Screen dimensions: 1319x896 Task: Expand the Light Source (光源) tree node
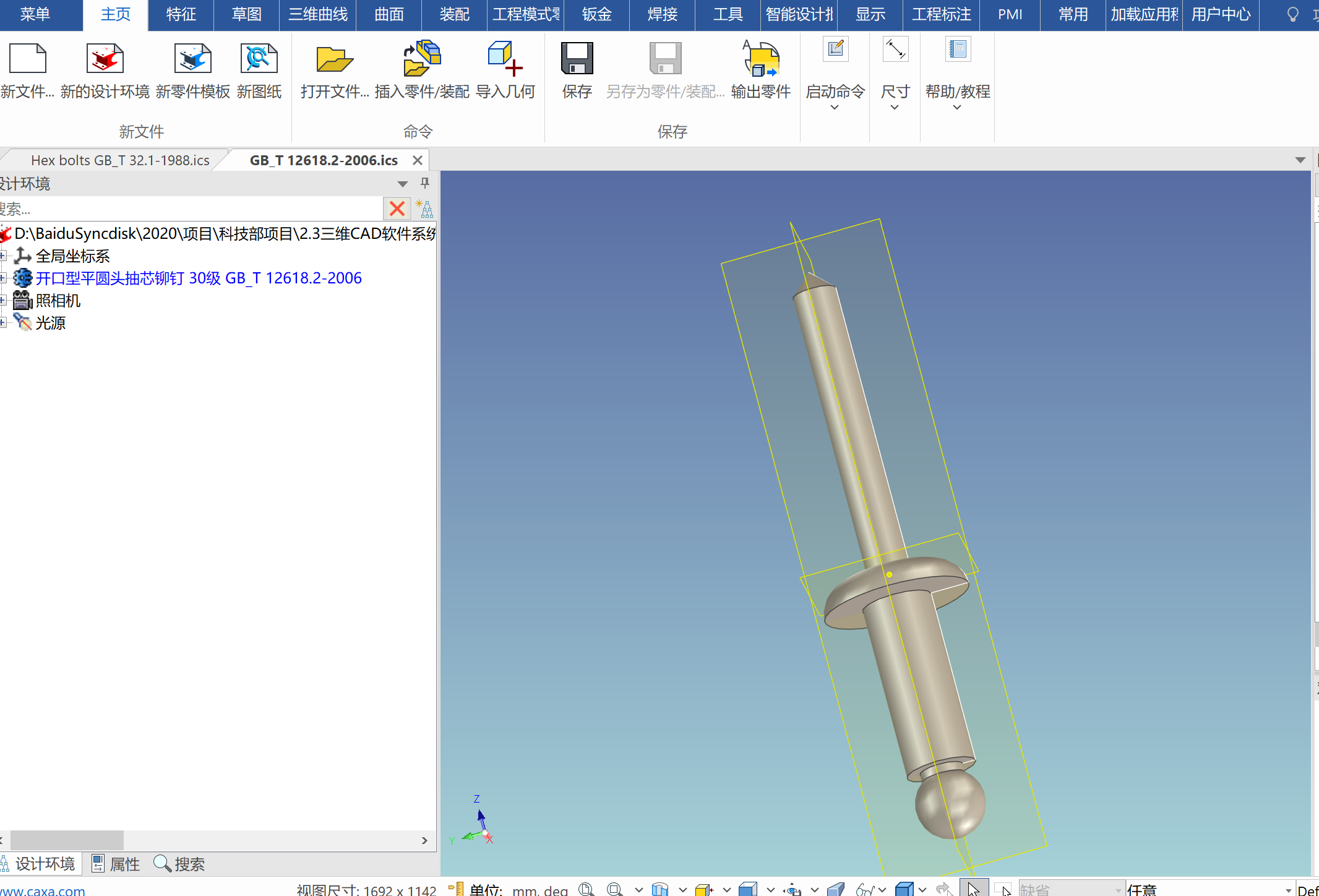point(3,322)
